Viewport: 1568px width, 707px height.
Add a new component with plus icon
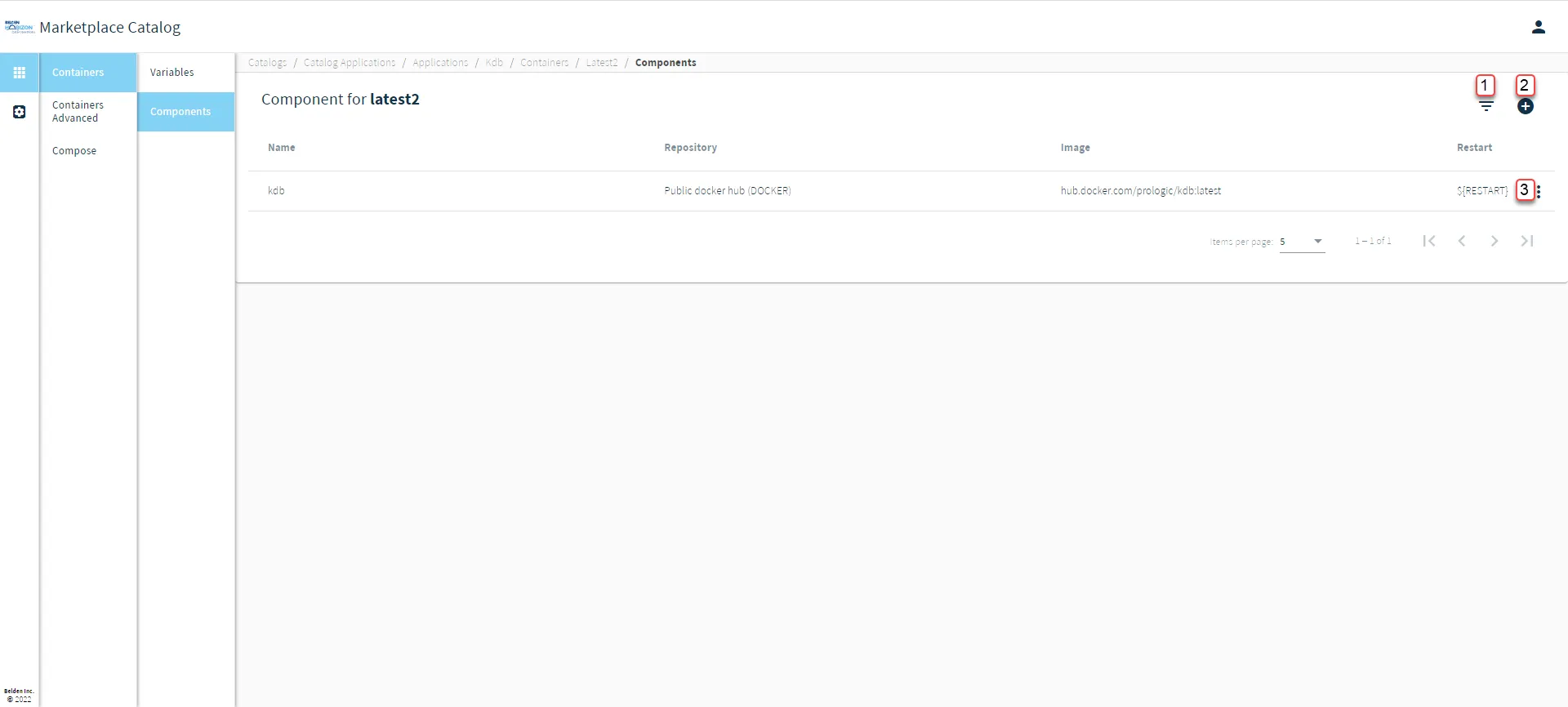(1526, 107)
